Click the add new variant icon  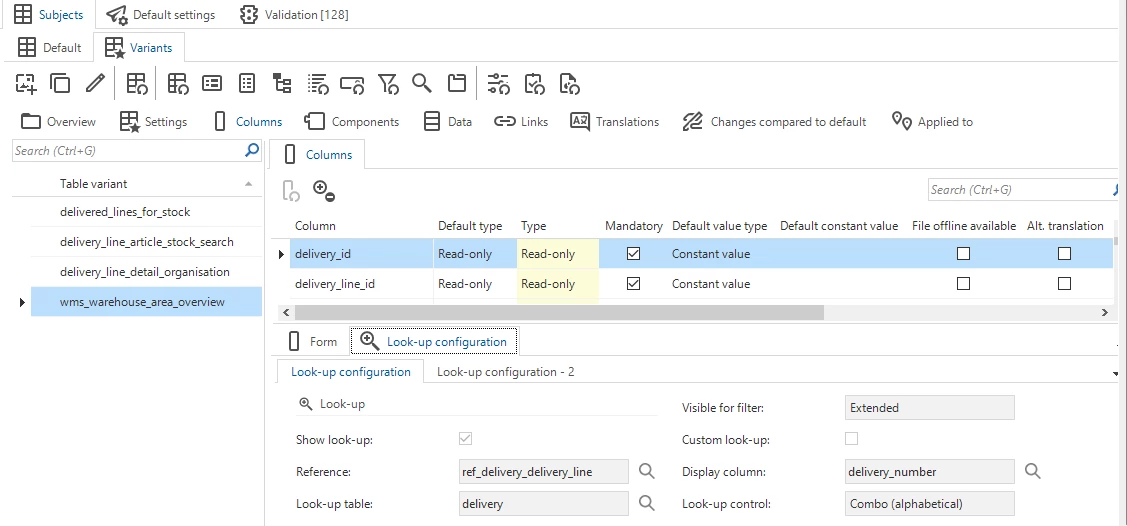pos(26,83)
